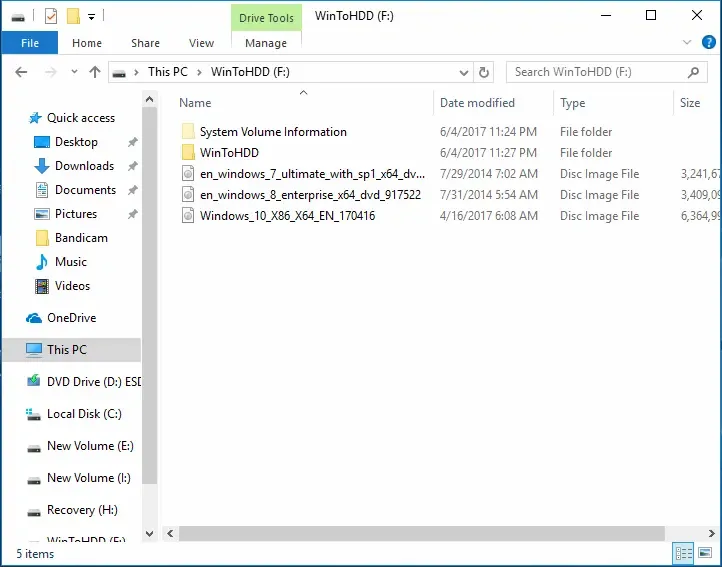The width and height of the screenshot is (722, 567).
Task: Sort by the Name column header
Action: click(x=195, y=103)
